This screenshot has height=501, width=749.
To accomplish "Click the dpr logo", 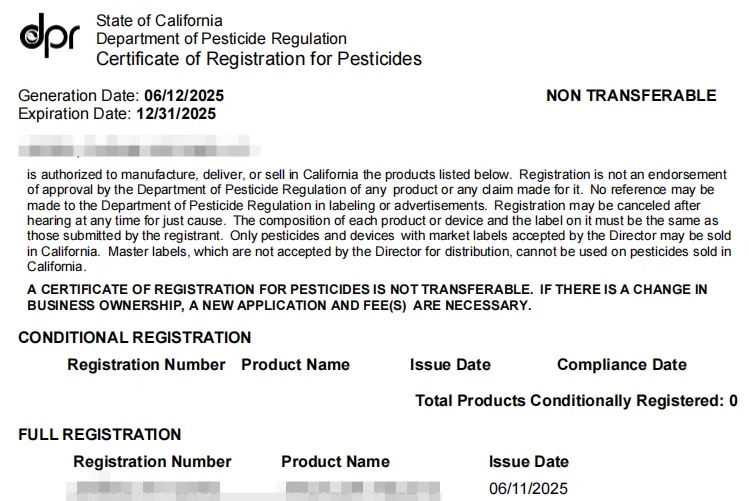I will [x=50, y=35].
